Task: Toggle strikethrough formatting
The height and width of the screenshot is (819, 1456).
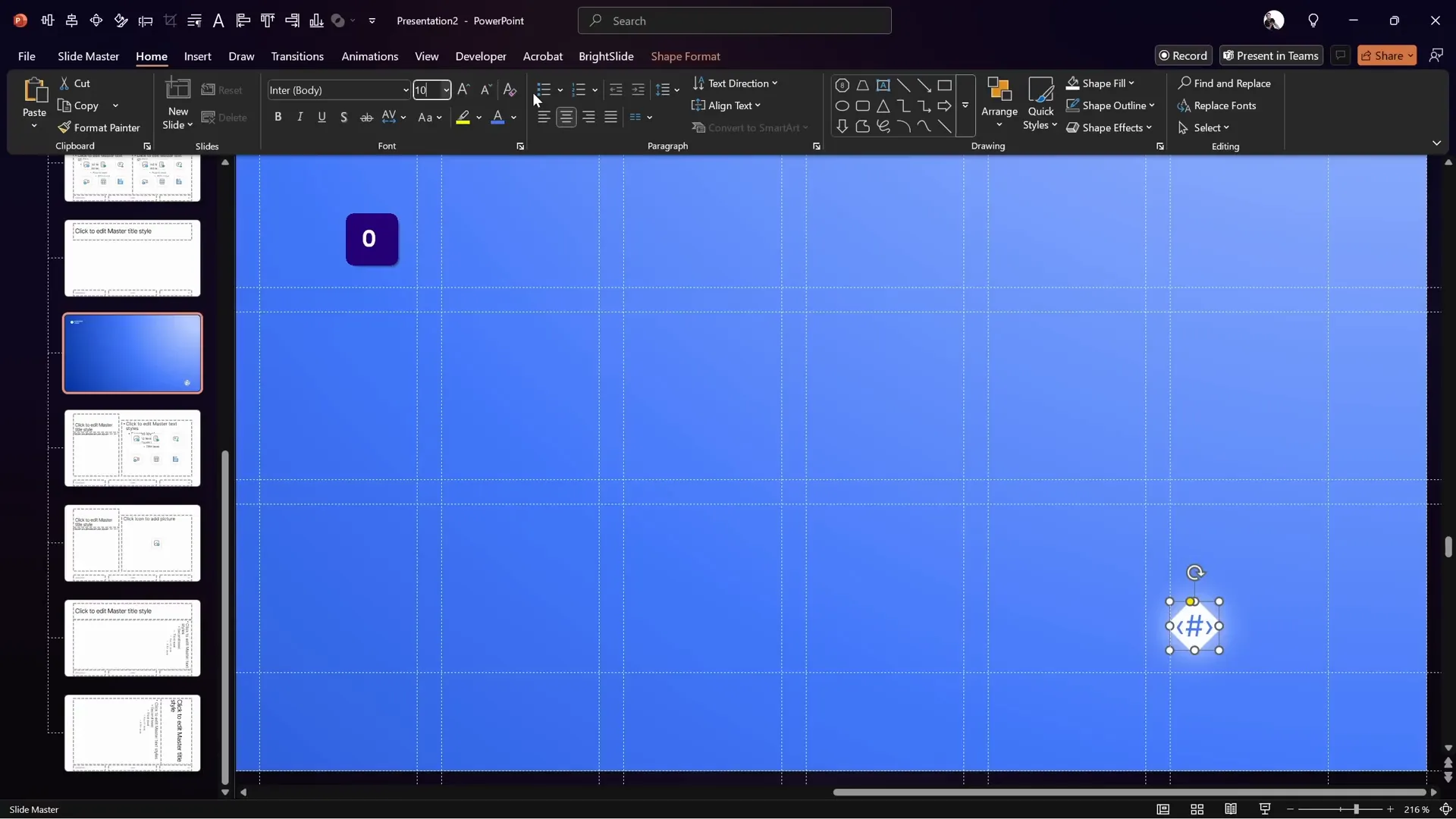Action: [366, 117]
